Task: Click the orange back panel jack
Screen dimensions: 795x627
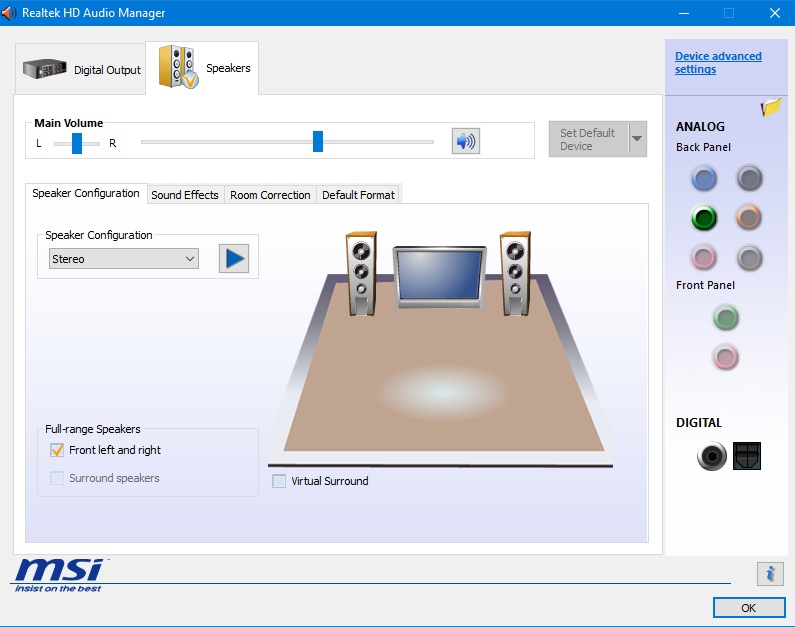Action: 749,218
